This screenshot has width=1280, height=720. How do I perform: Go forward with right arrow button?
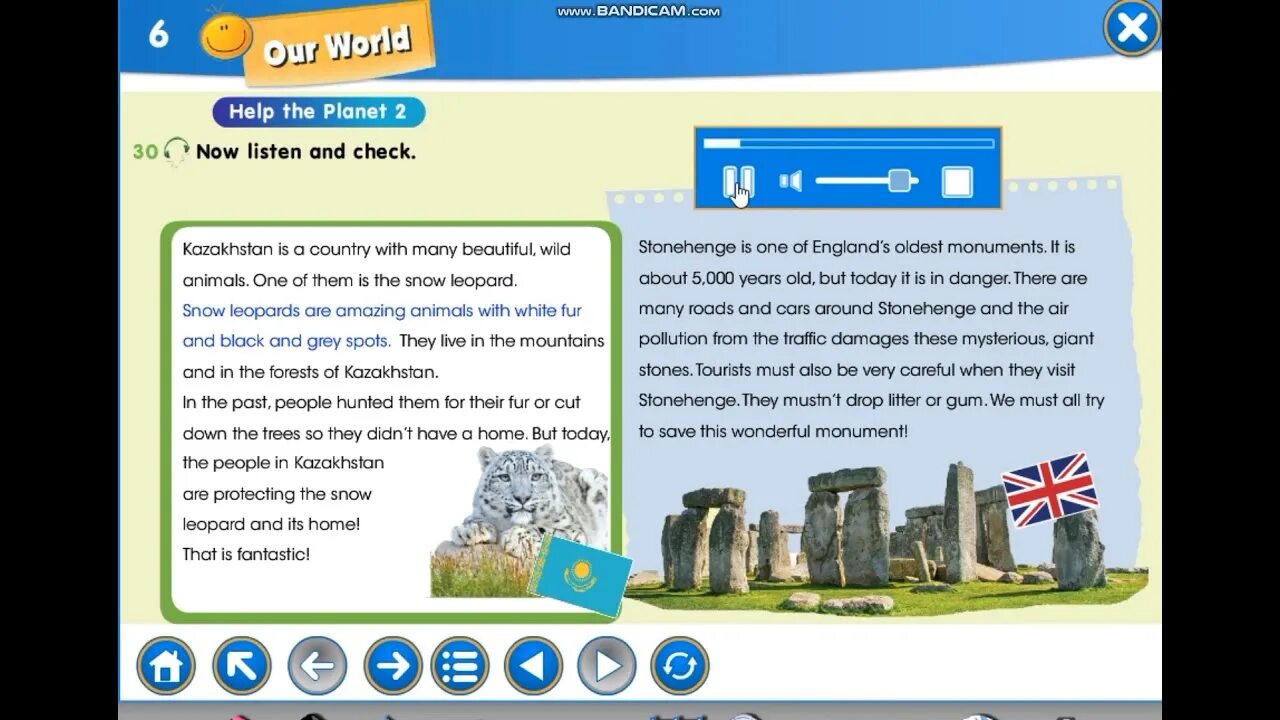click(x=393, y=665)
